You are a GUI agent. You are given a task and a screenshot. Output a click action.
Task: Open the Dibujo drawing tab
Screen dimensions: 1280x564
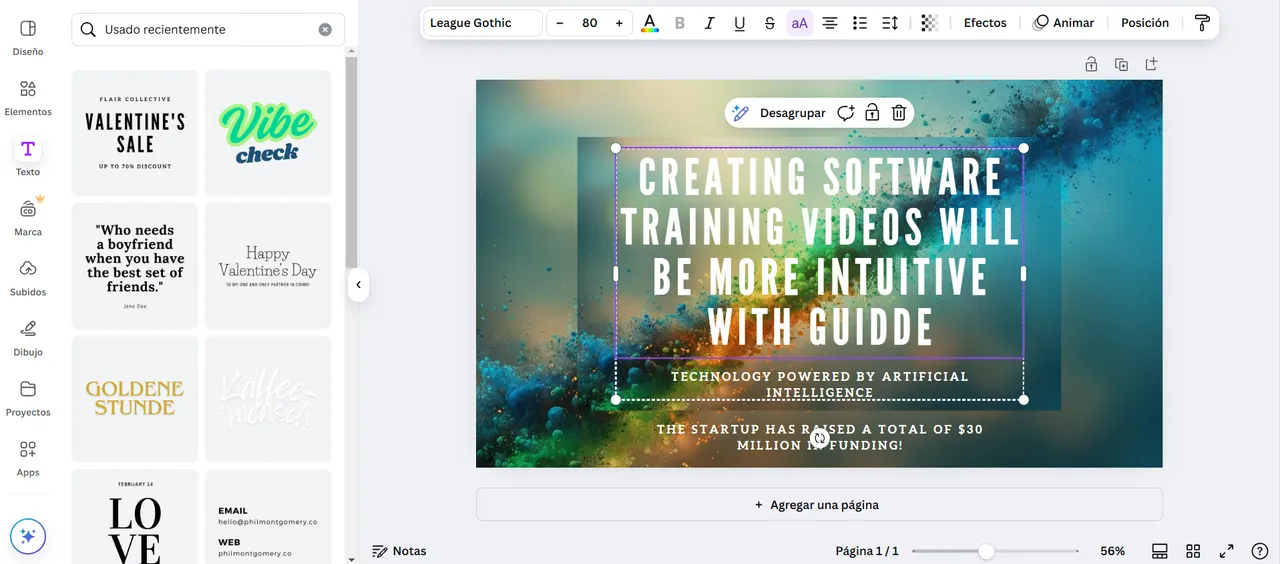click(28, 337)
